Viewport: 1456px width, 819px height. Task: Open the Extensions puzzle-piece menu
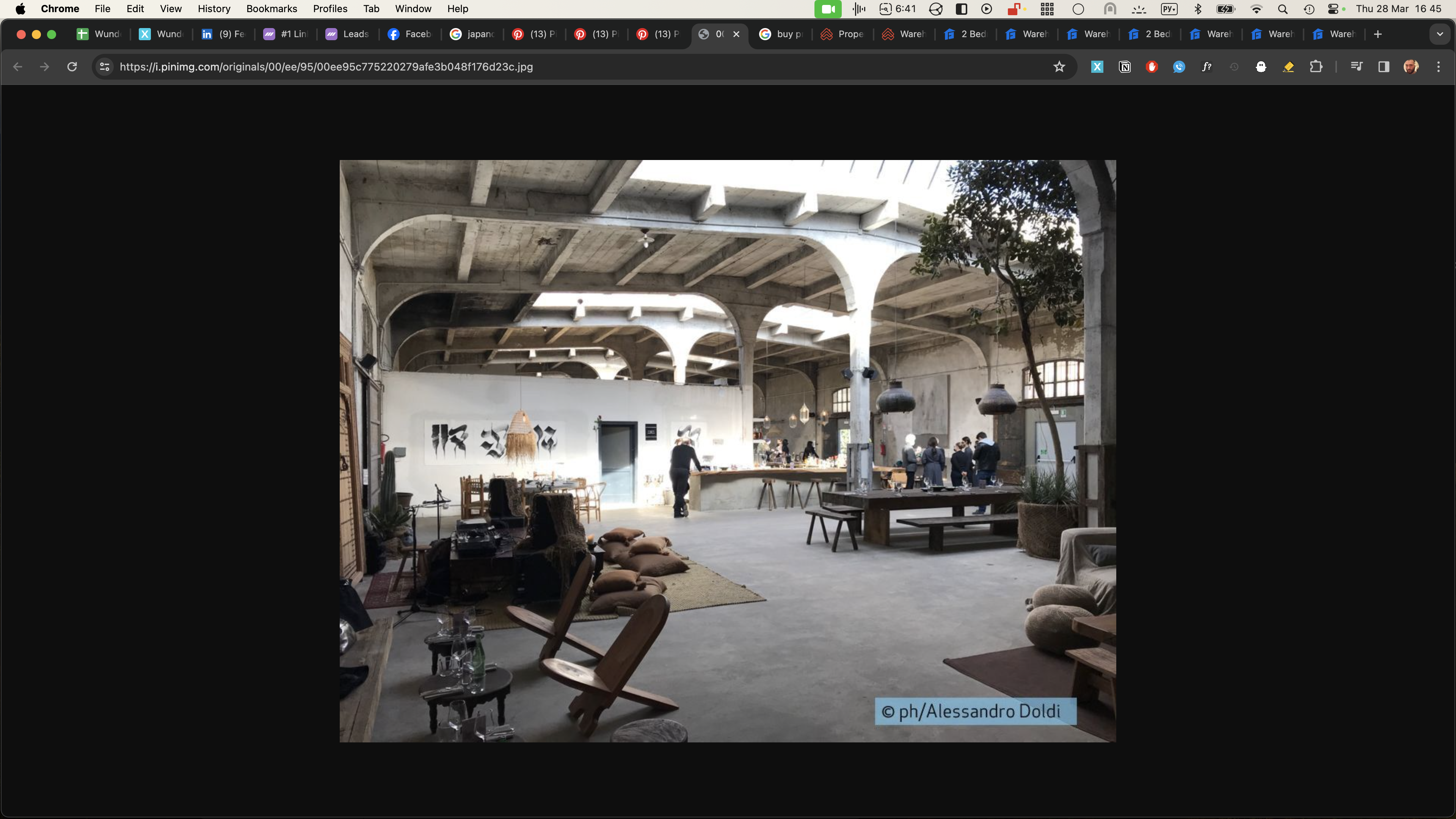[x=1316, y=67]
